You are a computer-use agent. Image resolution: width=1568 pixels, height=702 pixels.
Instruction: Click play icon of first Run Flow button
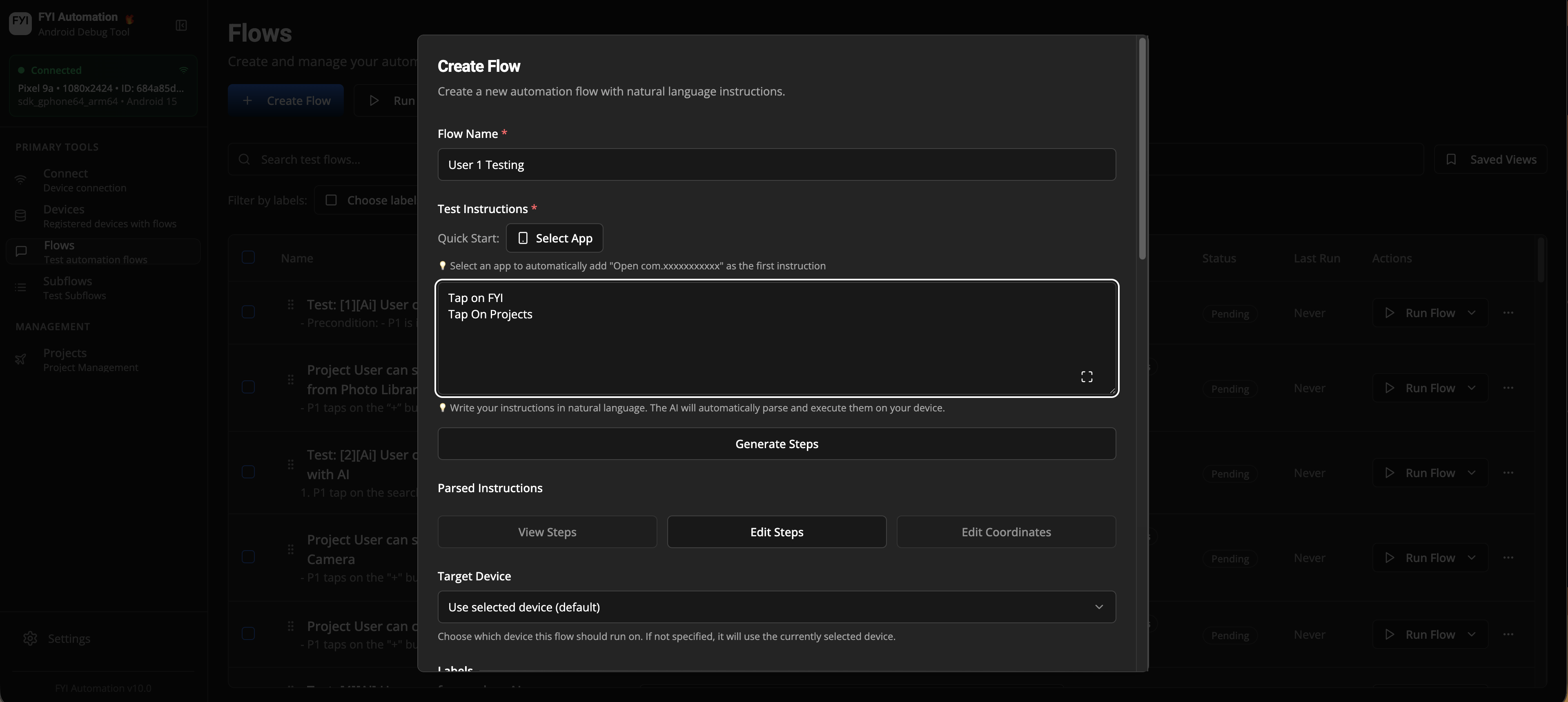tap(1390, 313)
